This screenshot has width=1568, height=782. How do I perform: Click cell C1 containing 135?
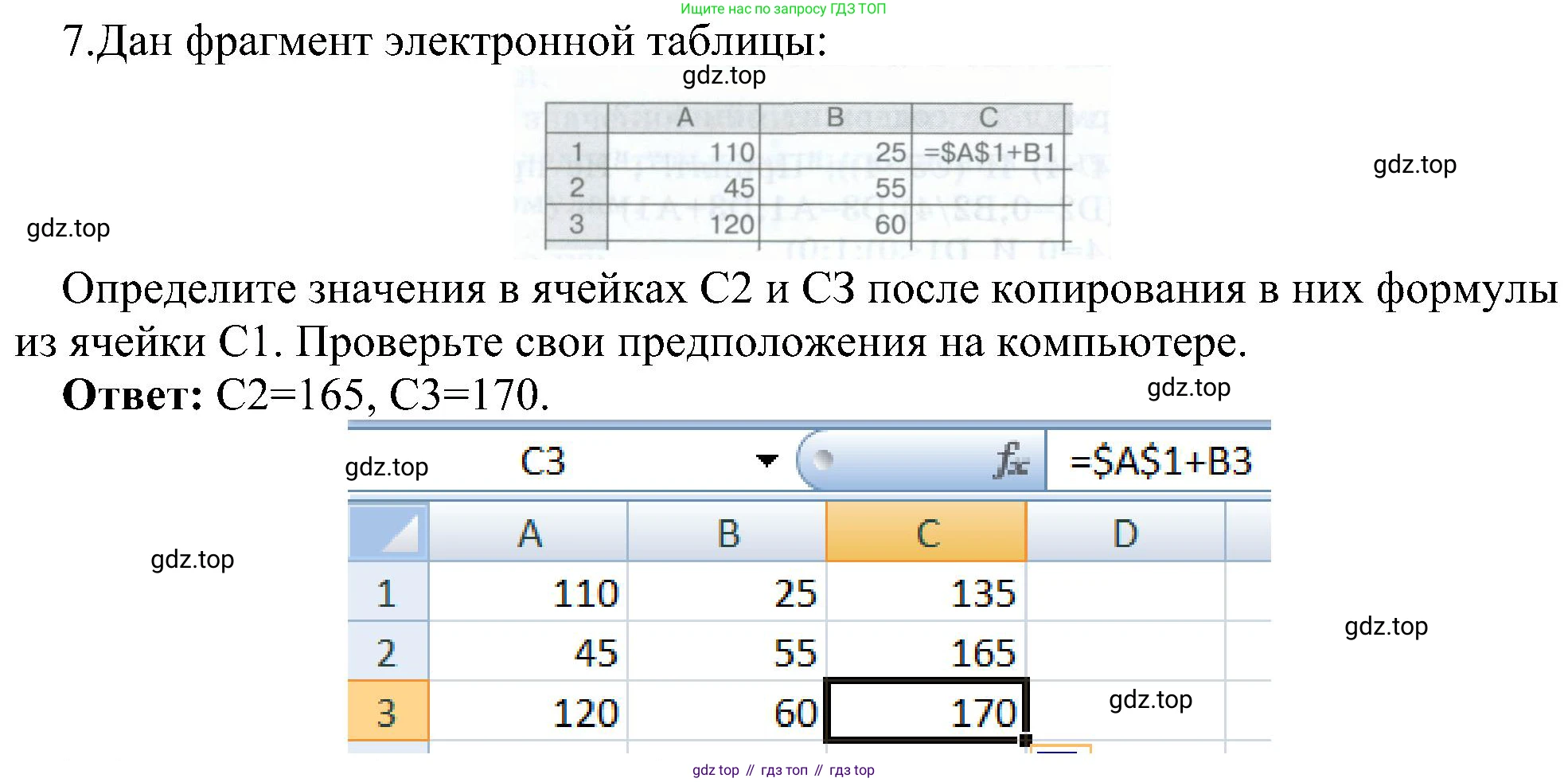pos(926,593)
